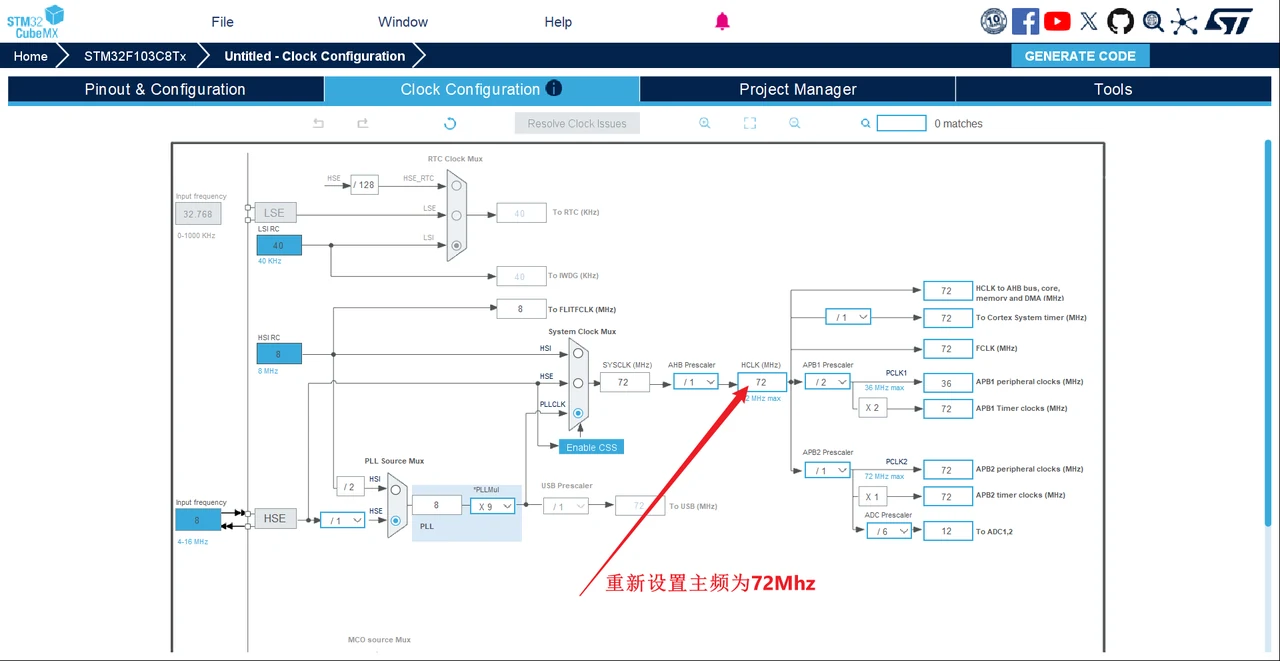Select HSI in System Clock Mux

pos(578,353)
